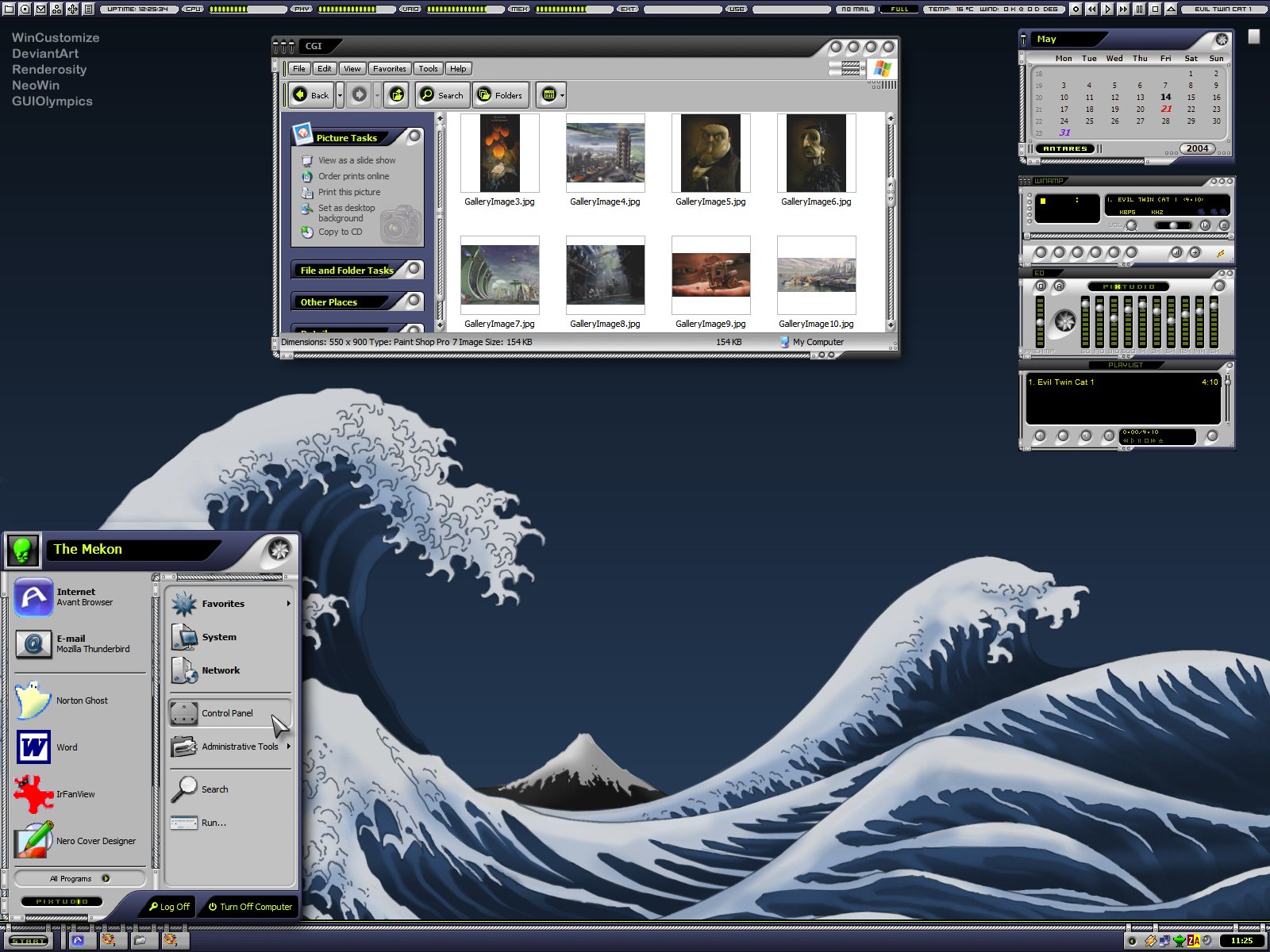Click the Back arrow icon in Explorer toolbar
The width and height of the screenshot is (1270, 952).
300,95
